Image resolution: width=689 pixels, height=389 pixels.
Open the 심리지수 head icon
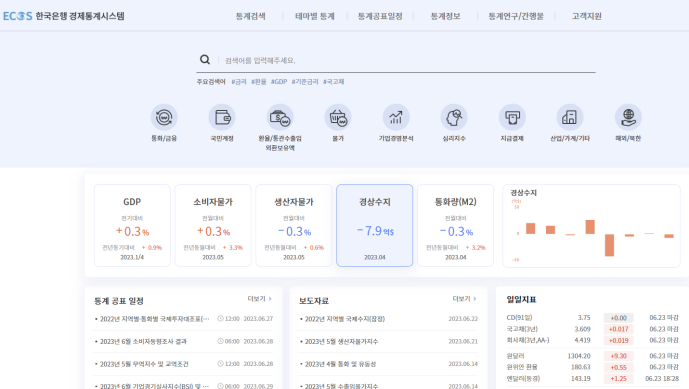pos(454,117)
